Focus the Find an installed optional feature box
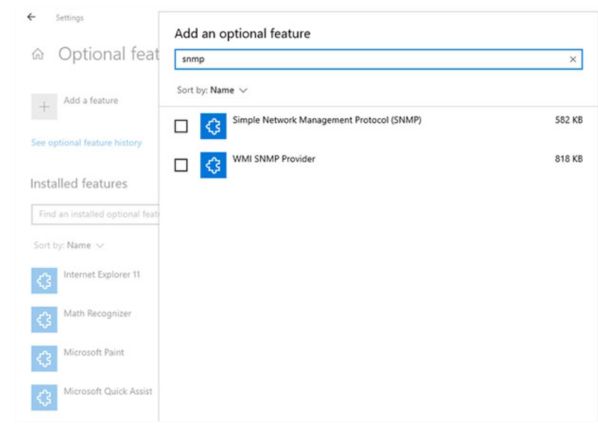 [95, 214]
